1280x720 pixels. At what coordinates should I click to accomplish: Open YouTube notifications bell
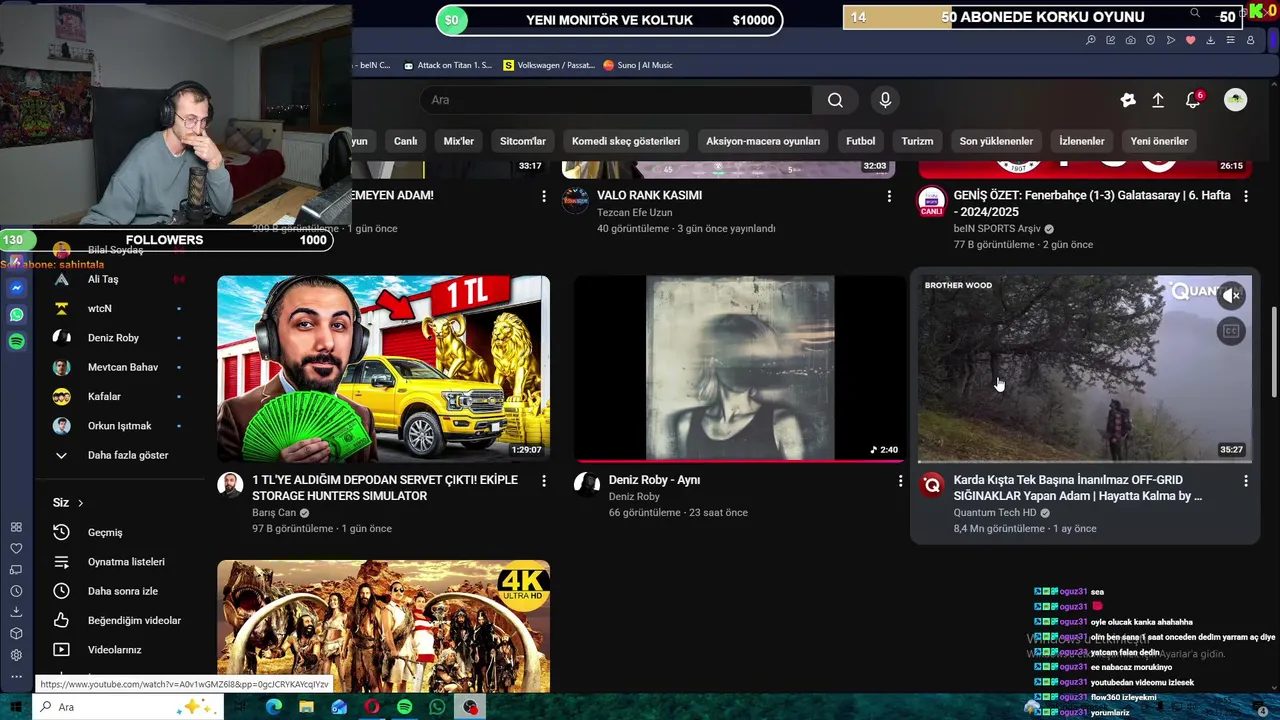click(x=1193, y=100)
